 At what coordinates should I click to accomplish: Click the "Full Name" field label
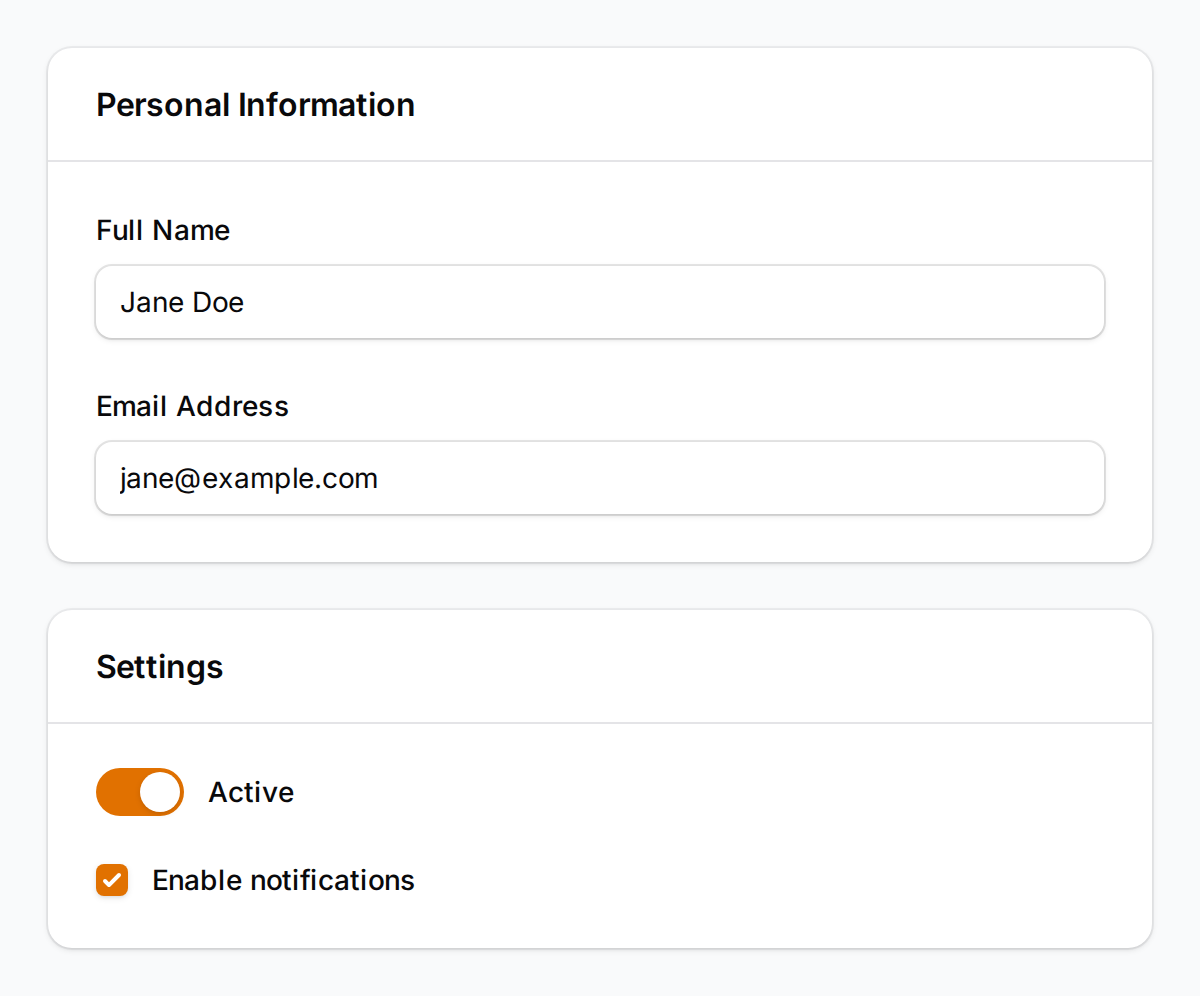163,231
